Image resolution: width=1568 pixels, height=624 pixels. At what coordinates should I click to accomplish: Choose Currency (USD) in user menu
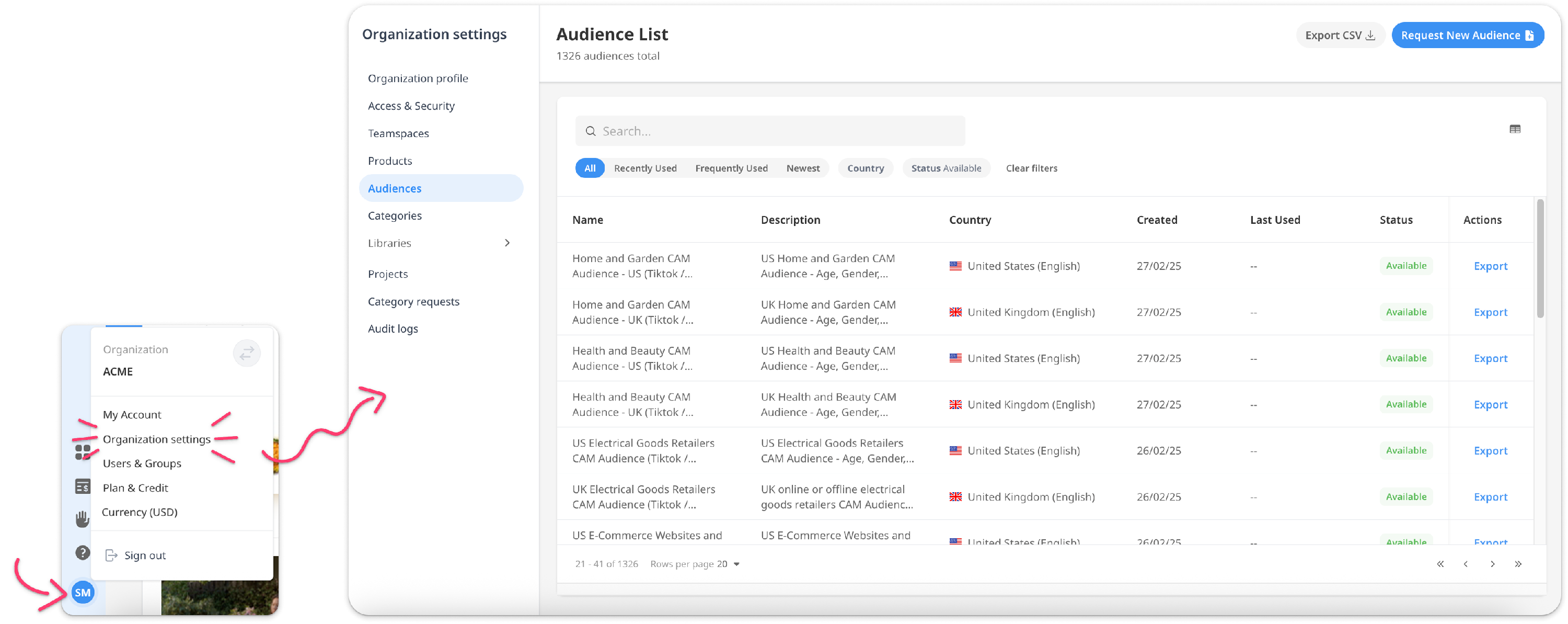pos(140,512)
